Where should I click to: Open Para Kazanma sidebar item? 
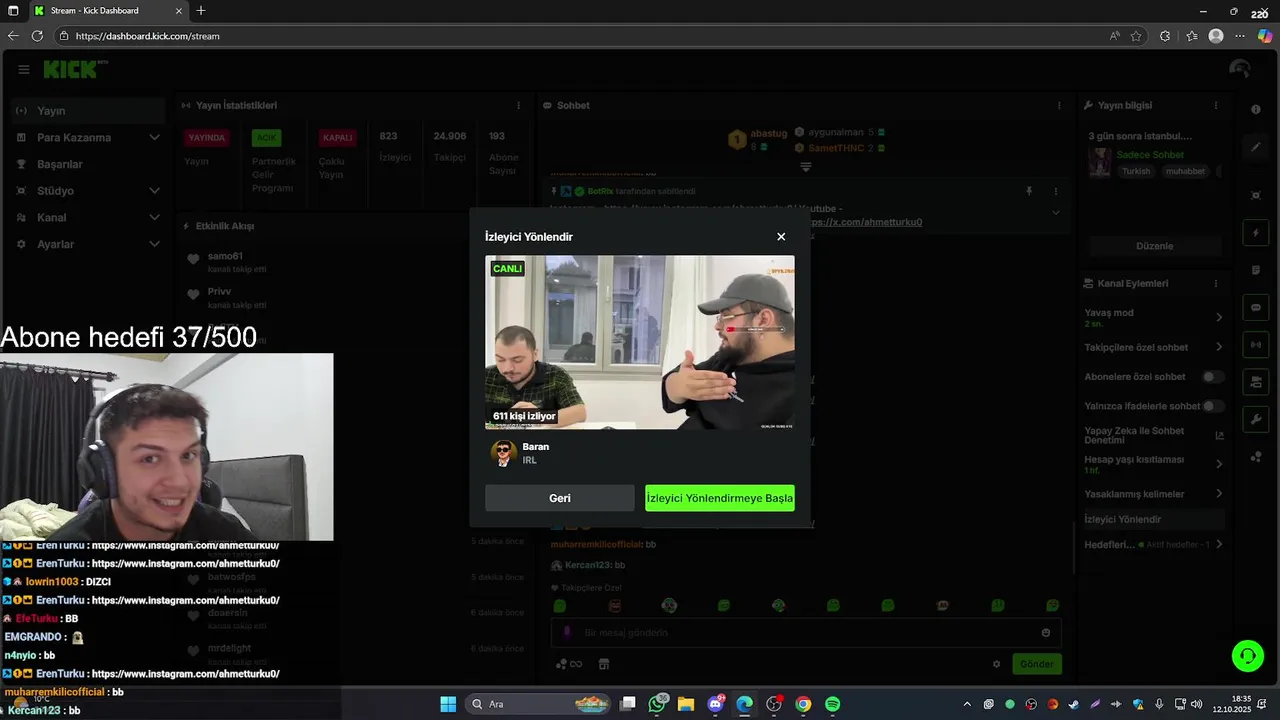(x=88, y=138)
